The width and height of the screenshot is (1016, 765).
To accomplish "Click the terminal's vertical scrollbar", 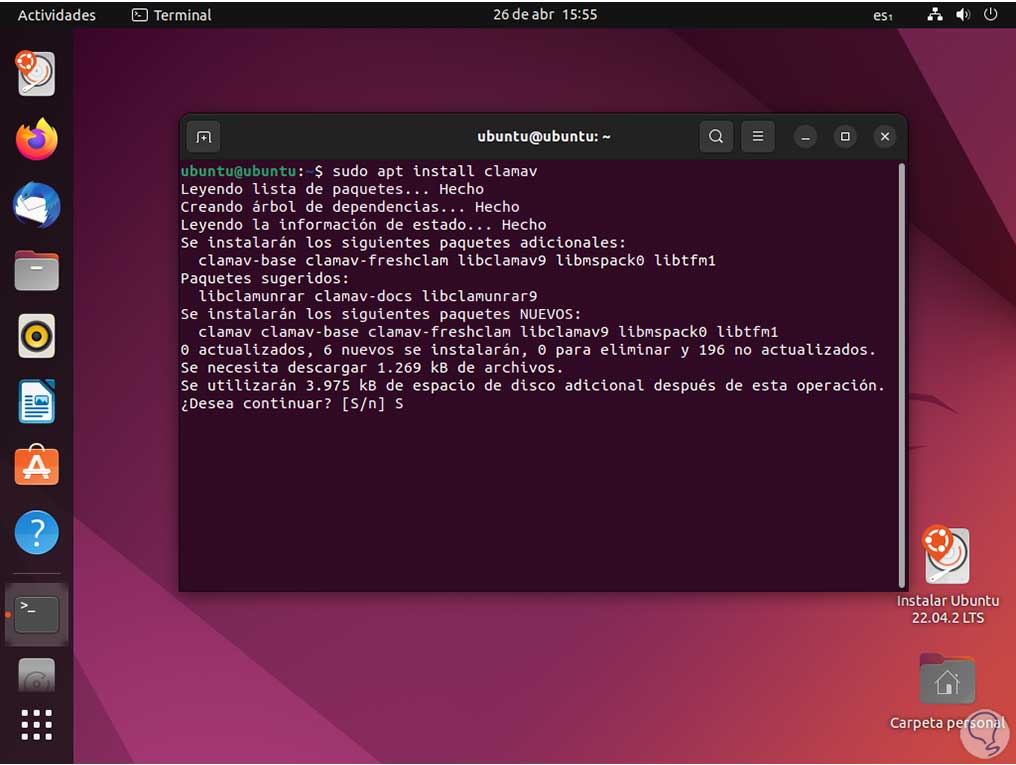I will tap(901, 376).
